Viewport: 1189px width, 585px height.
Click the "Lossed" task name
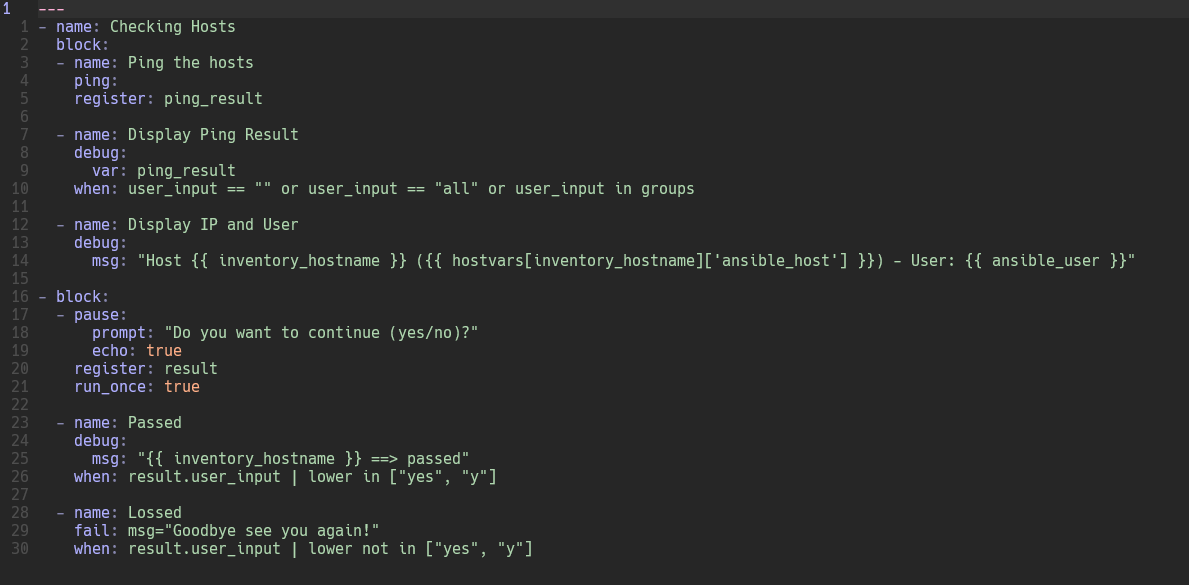155,513
